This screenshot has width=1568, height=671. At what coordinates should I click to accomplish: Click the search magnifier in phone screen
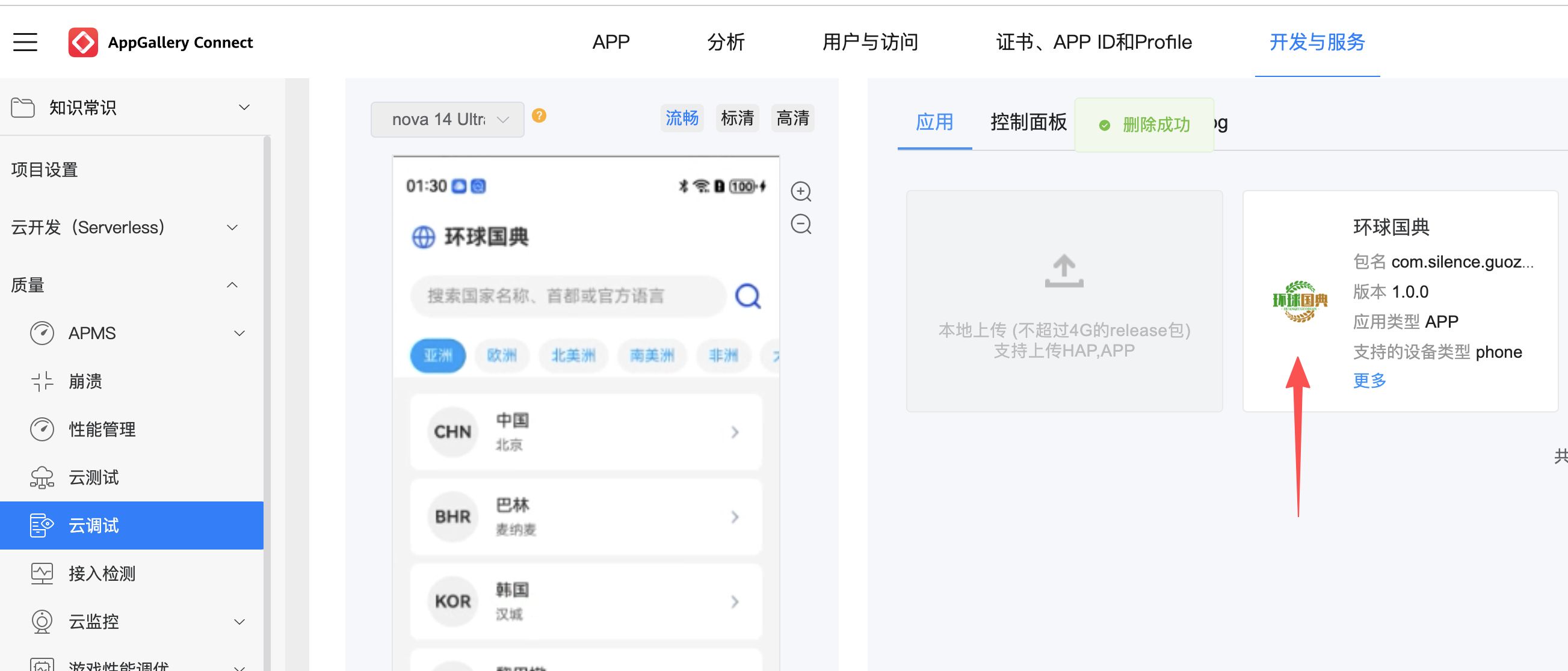pos(747,296)
